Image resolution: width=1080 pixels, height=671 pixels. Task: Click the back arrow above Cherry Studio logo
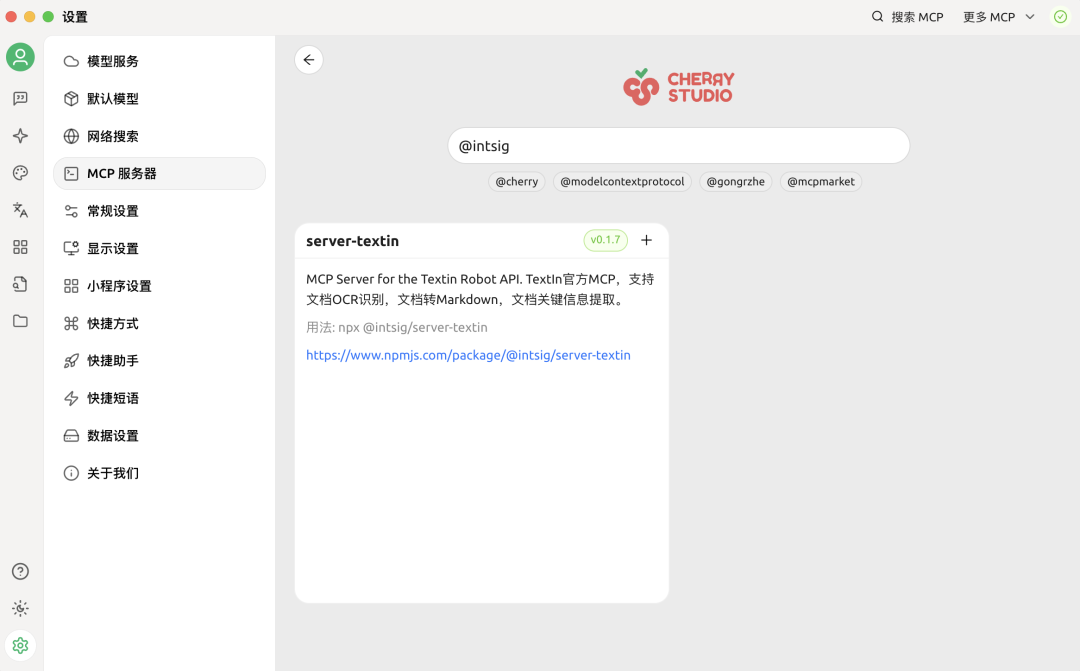coord(309,59)
